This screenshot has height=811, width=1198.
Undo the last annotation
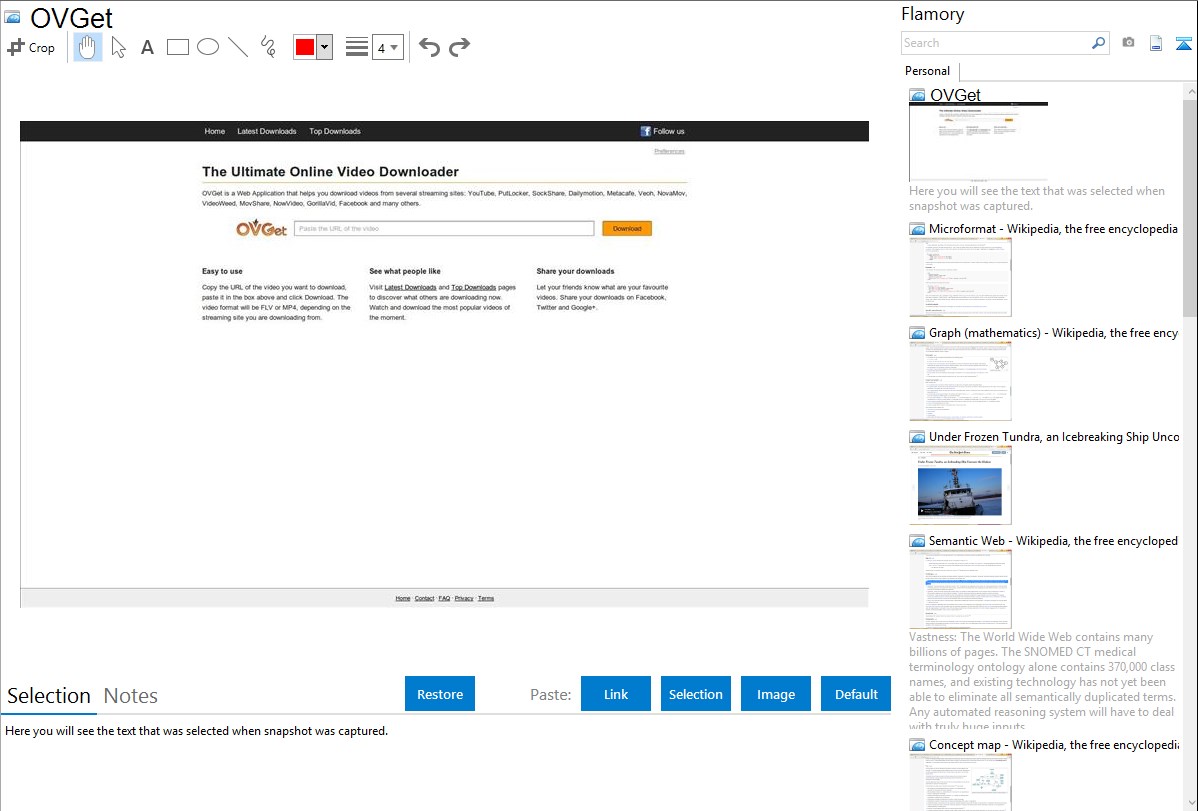[x=429, y=47]
